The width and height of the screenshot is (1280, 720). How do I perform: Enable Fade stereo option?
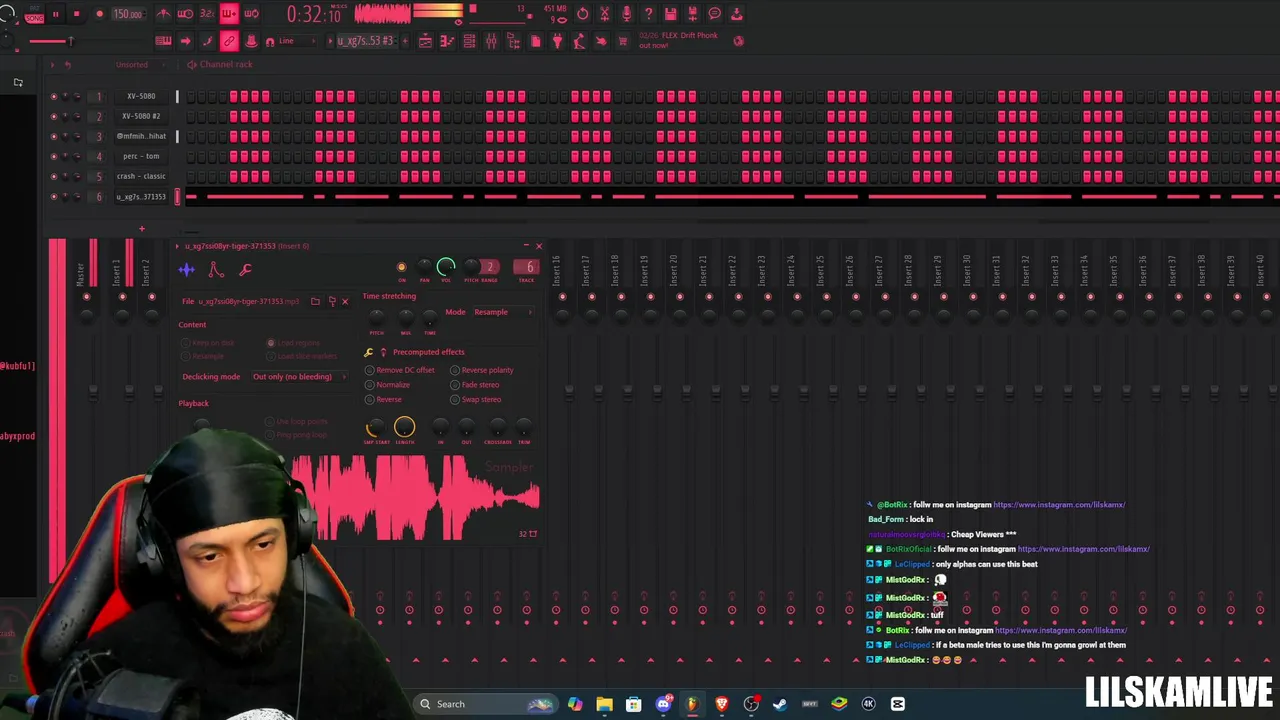click(x=475, y=385)
